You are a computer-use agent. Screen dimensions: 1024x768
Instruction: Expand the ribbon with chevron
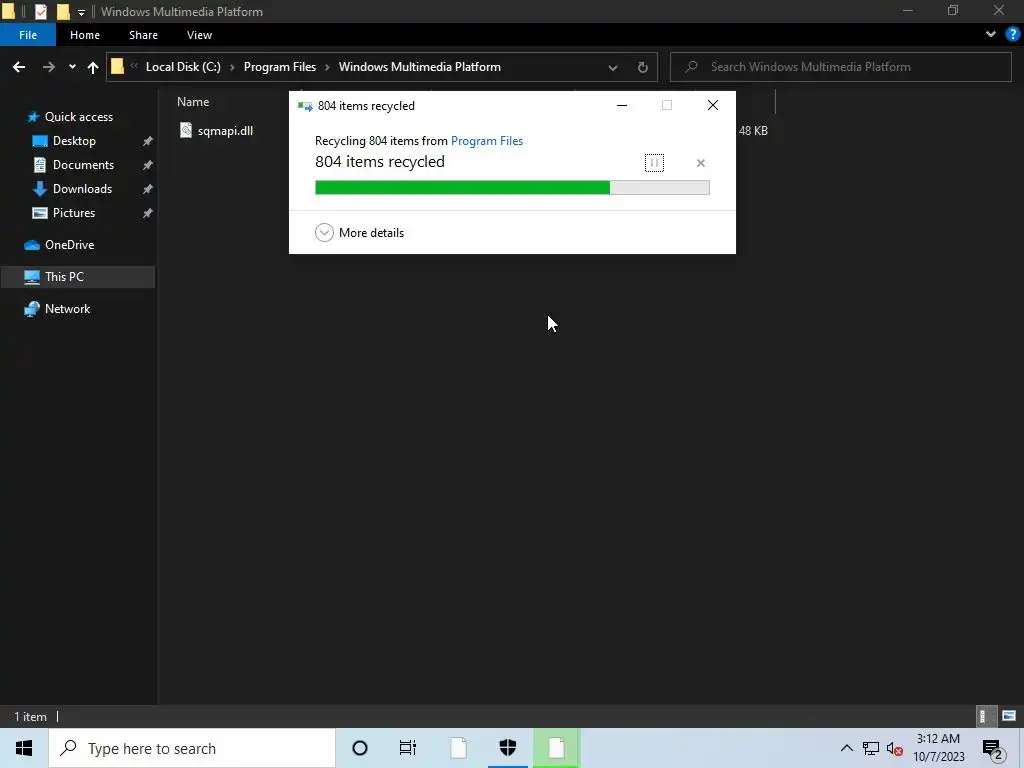pos(991,34)
